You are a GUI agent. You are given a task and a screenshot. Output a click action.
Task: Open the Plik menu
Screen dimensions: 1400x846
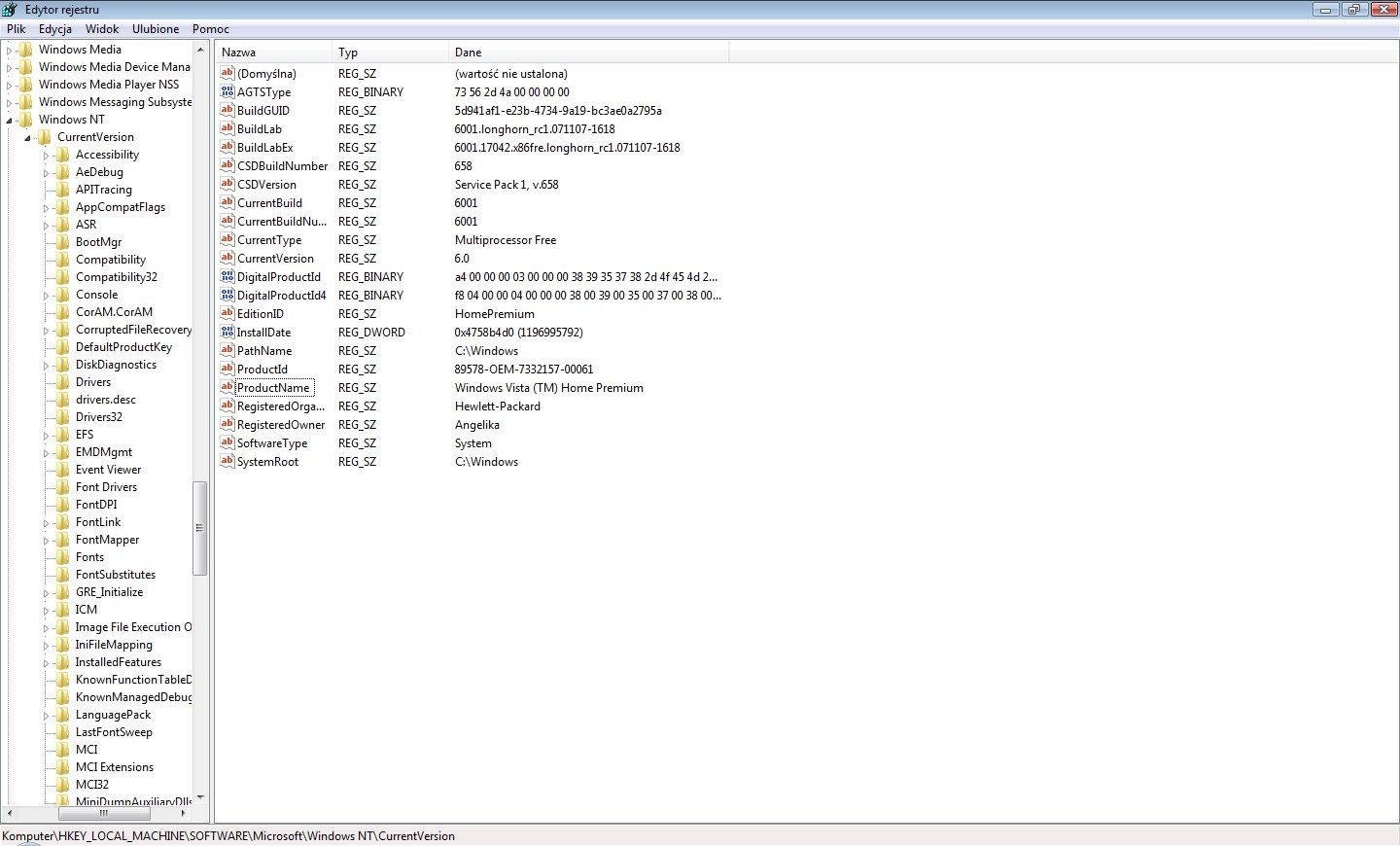coord(17,29)
